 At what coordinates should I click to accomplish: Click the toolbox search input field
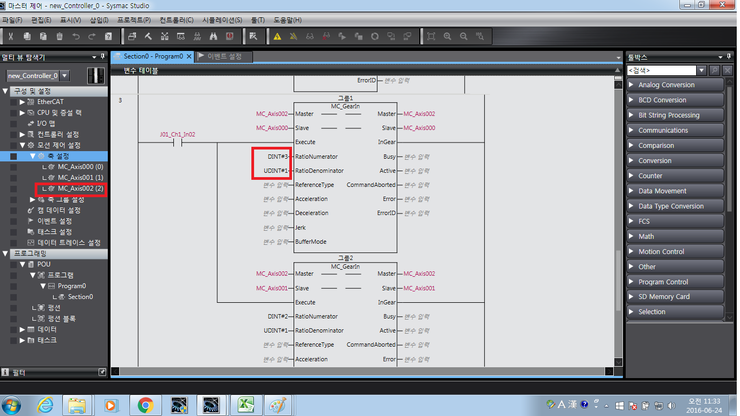[x=662, y=70]
